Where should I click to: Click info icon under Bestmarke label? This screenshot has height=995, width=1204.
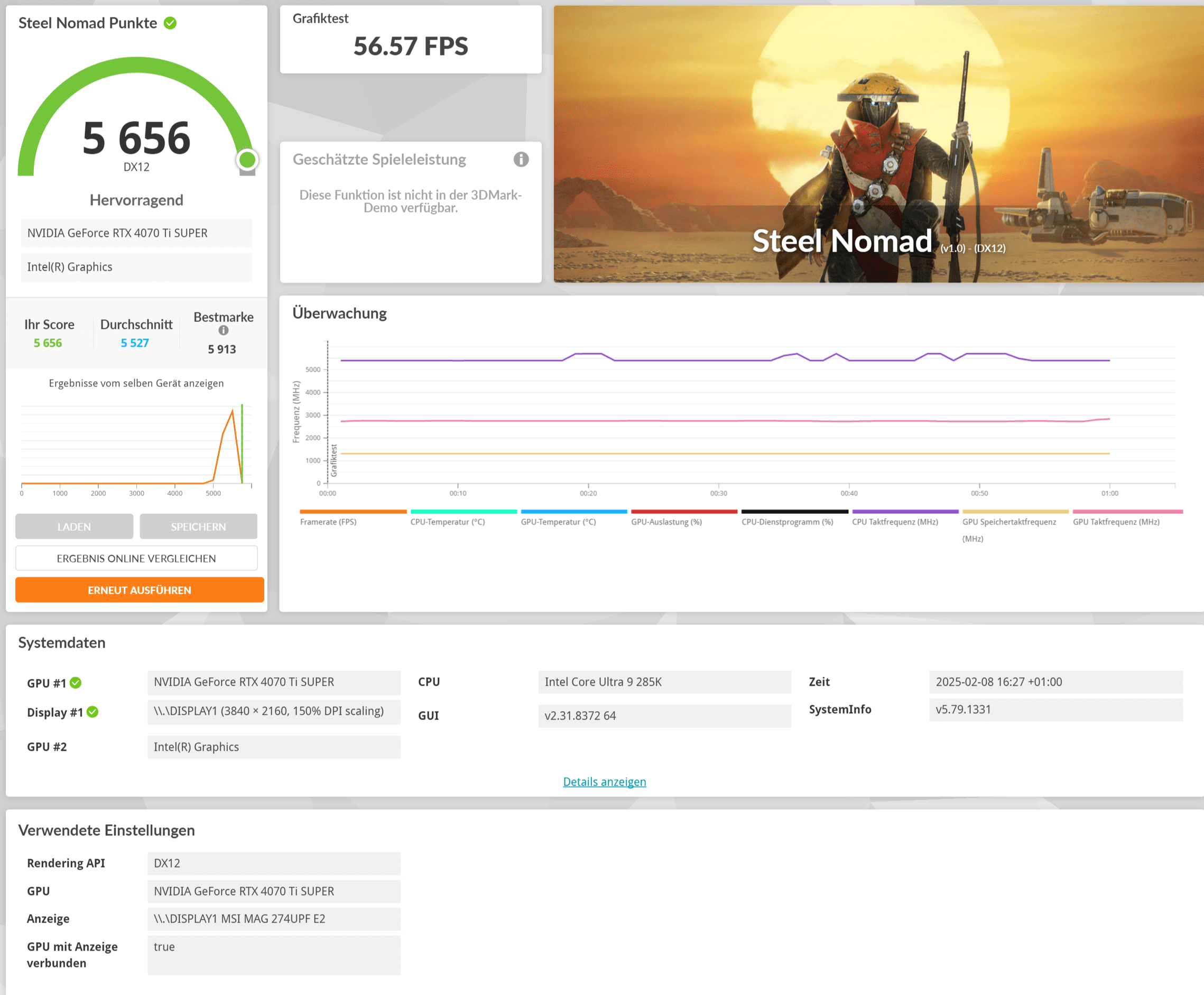click(224, 330)
